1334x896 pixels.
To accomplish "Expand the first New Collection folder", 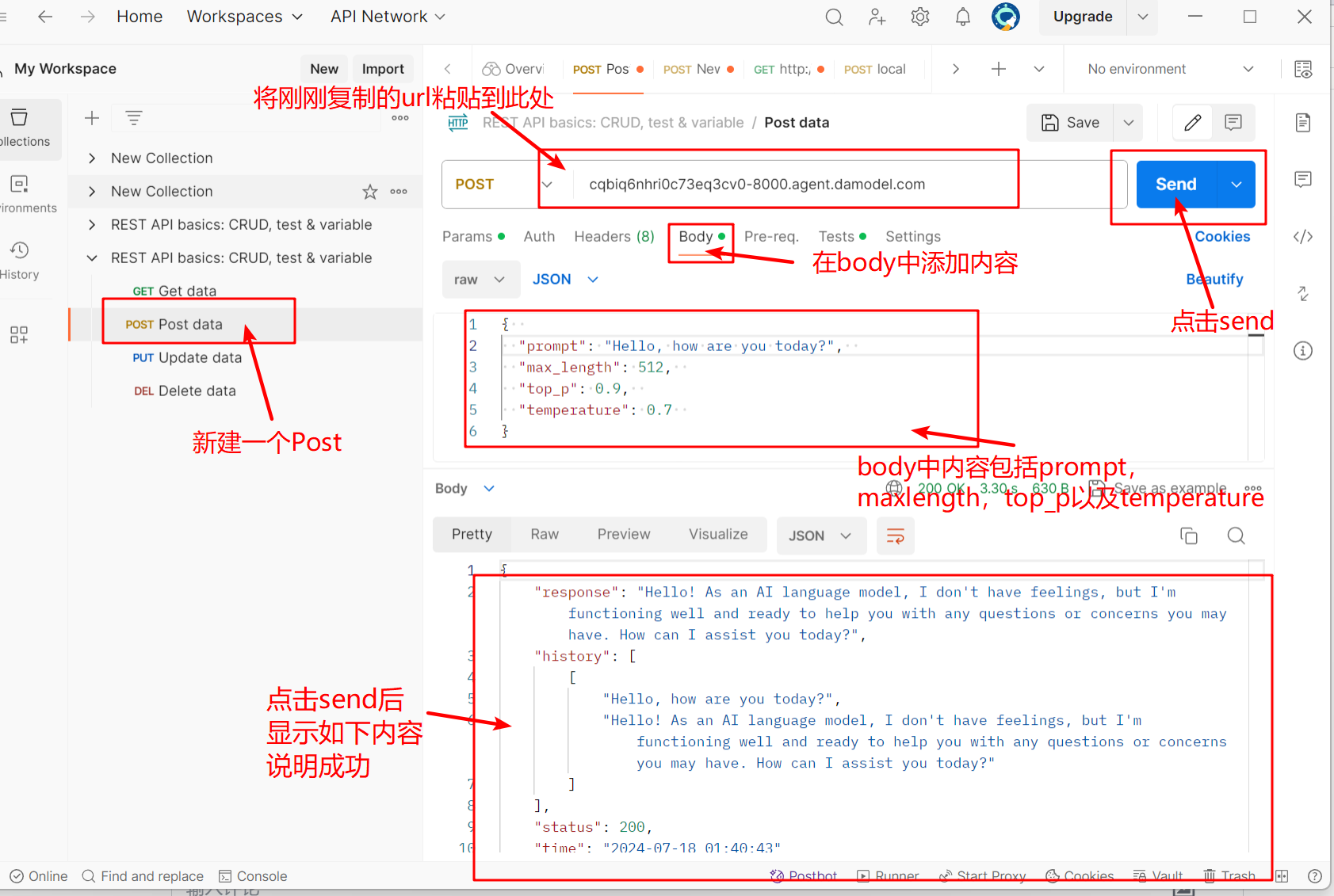I will click(x=93, y=158).
